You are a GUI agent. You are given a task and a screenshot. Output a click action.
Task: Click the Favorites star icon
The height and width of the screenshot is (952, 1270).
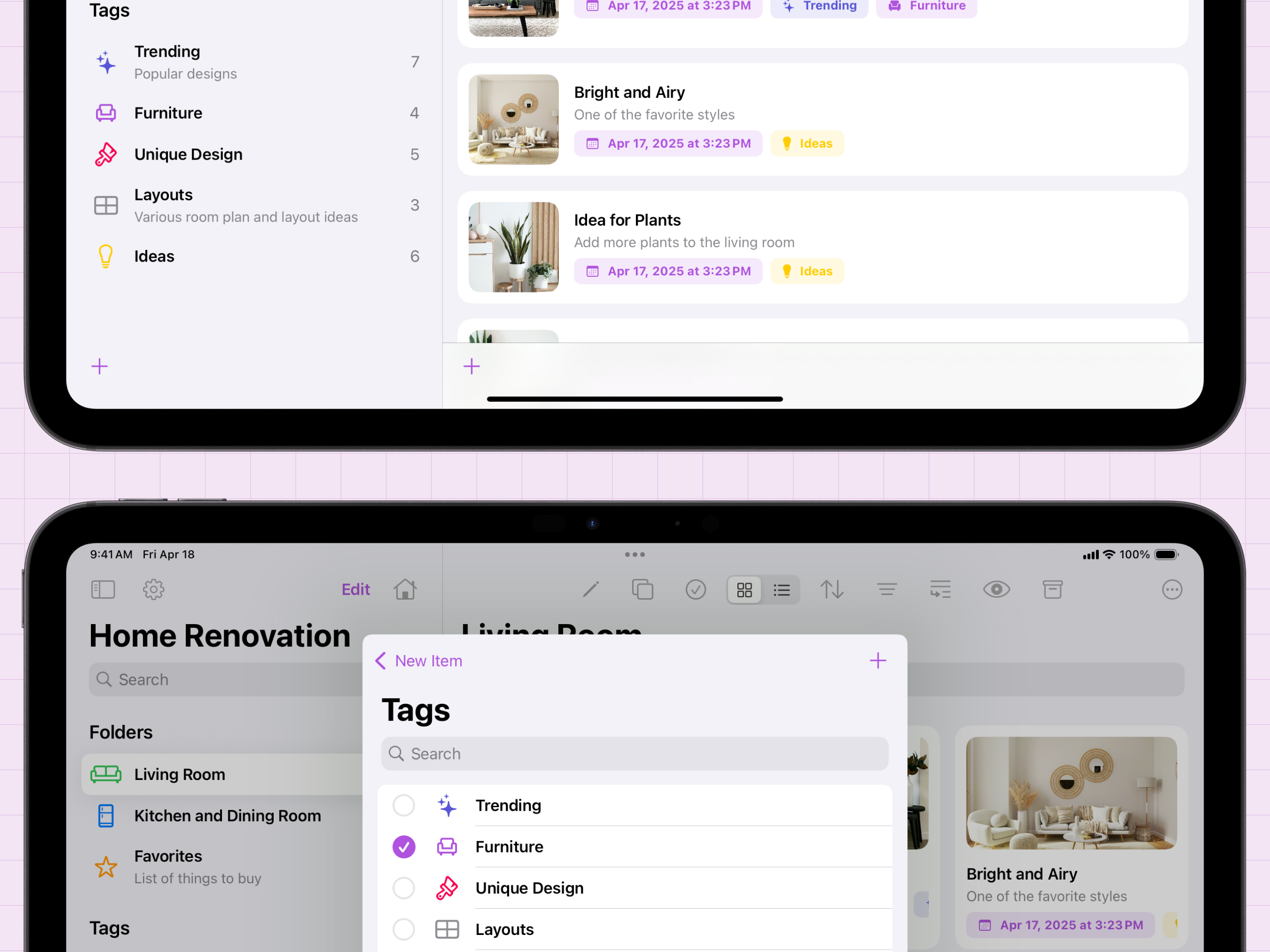pyautogui.click(x=106, y=867)
